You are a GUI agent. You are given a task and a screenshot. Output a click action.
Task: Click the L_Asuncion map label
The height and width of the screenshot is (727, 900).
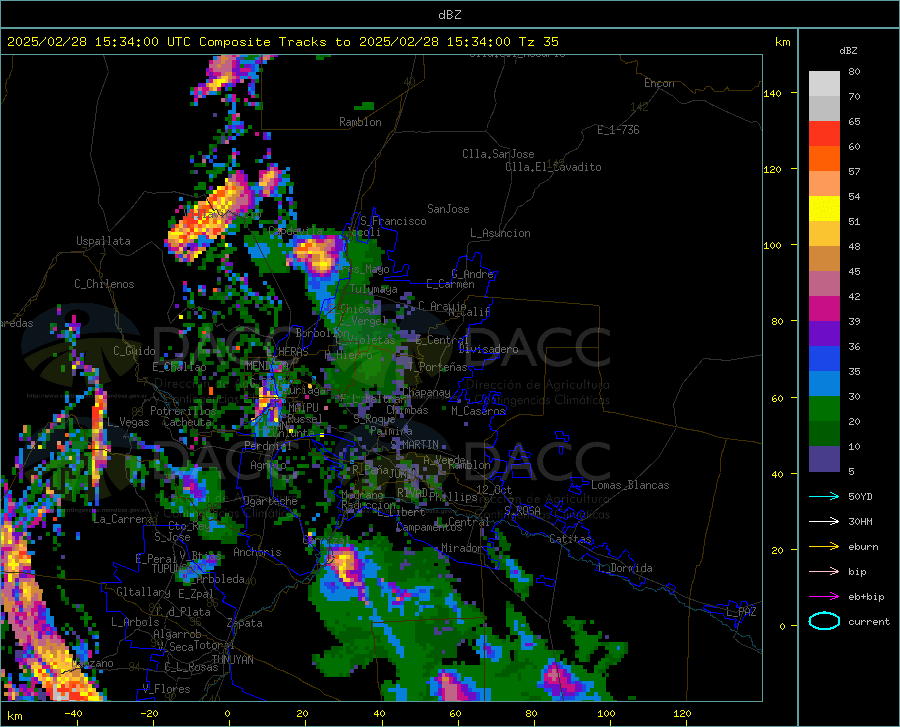tap(500, 233)
